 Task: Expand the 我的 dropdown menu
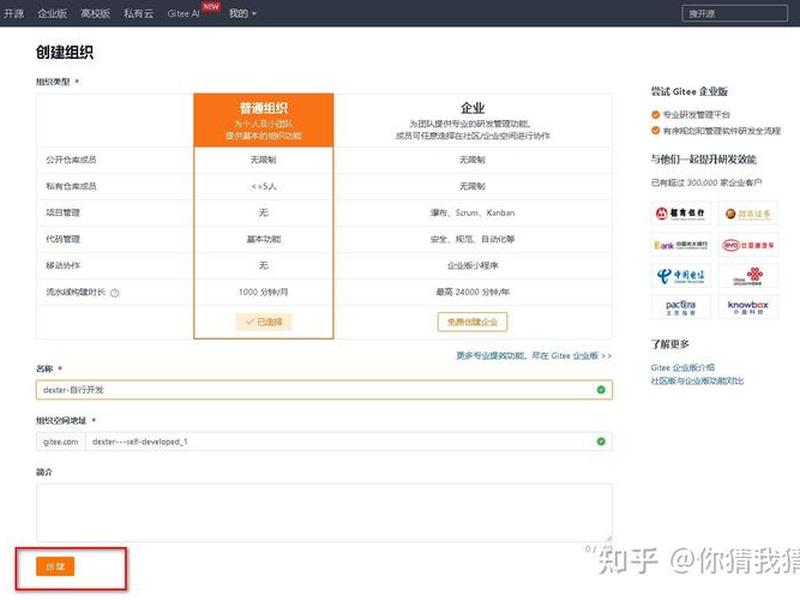click(242, 13)
